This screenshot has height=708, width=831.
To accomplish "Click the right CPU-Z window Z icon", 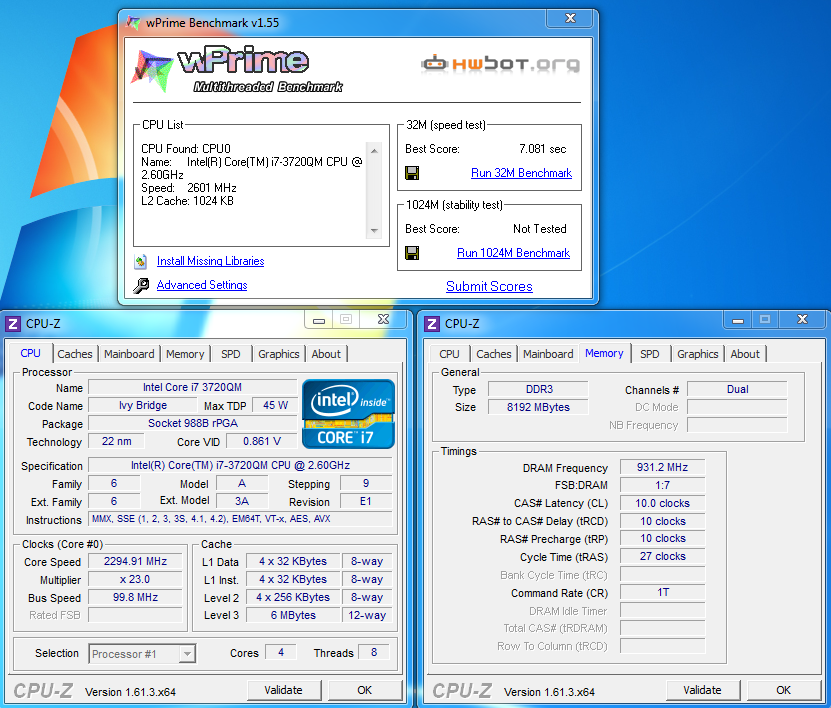I will 432,324.
